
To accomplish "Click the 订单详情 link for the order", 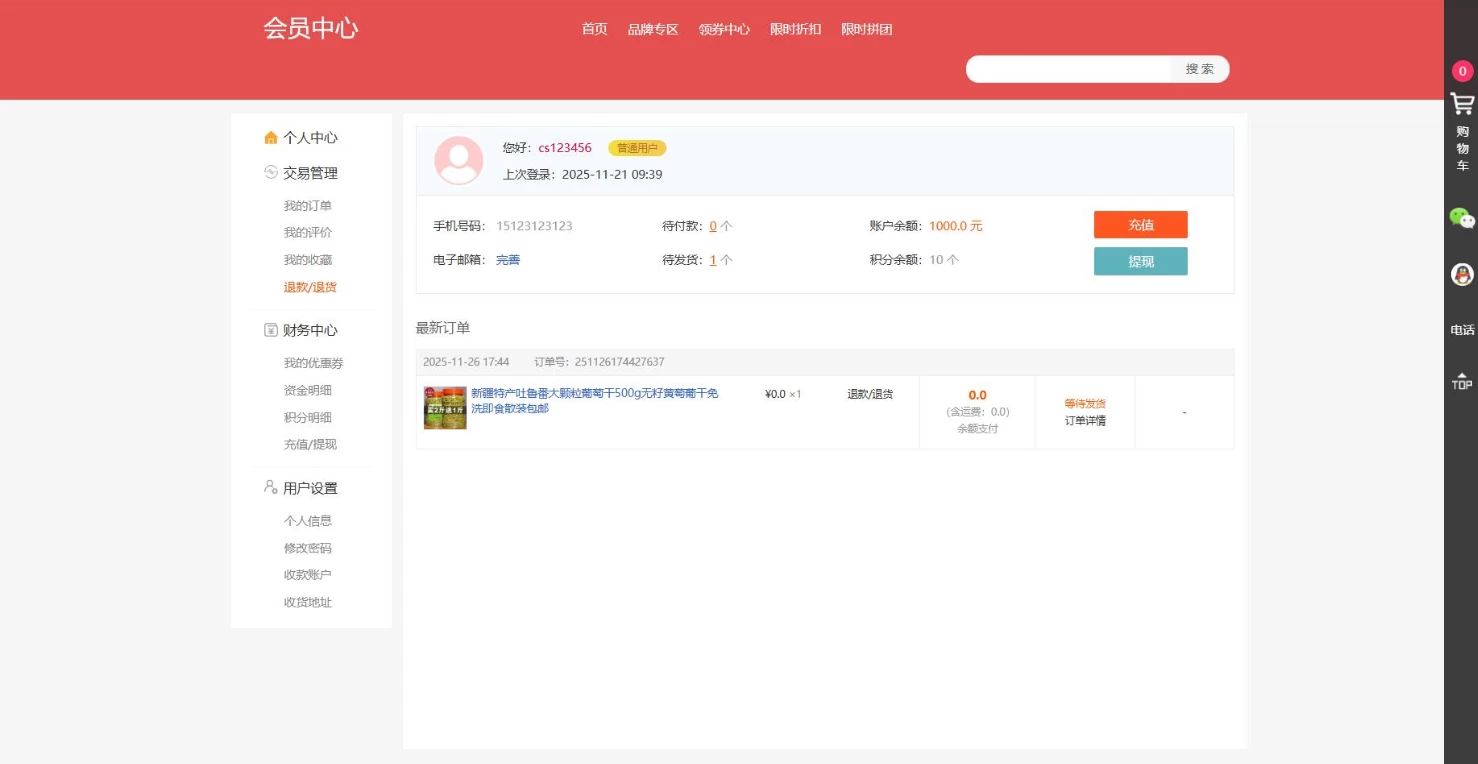I will [x=1085, y=421].
